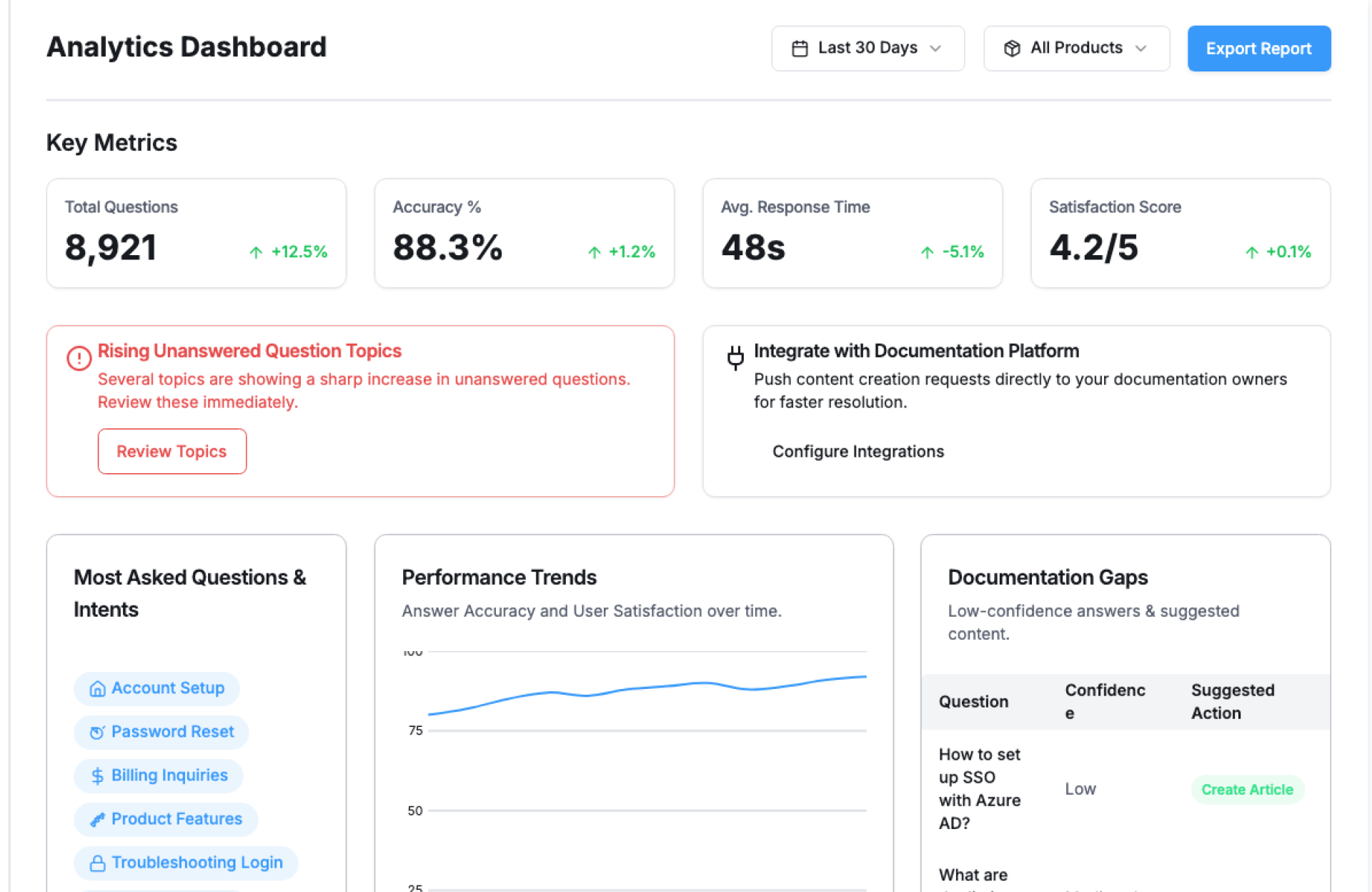
Task: Click the house icon on Account Setup
Action: tap(97, 689)
